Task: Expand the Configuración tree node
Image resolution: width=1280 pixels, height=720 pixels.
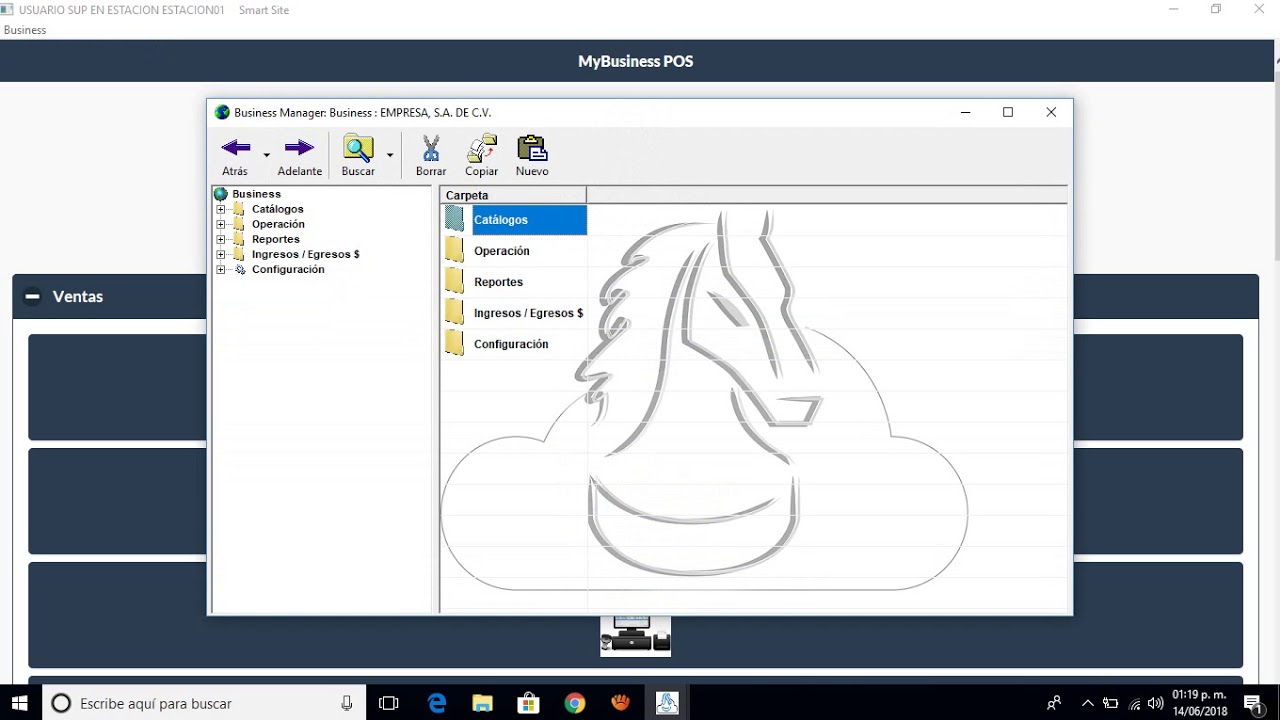Action: click(x=221, y=269)
